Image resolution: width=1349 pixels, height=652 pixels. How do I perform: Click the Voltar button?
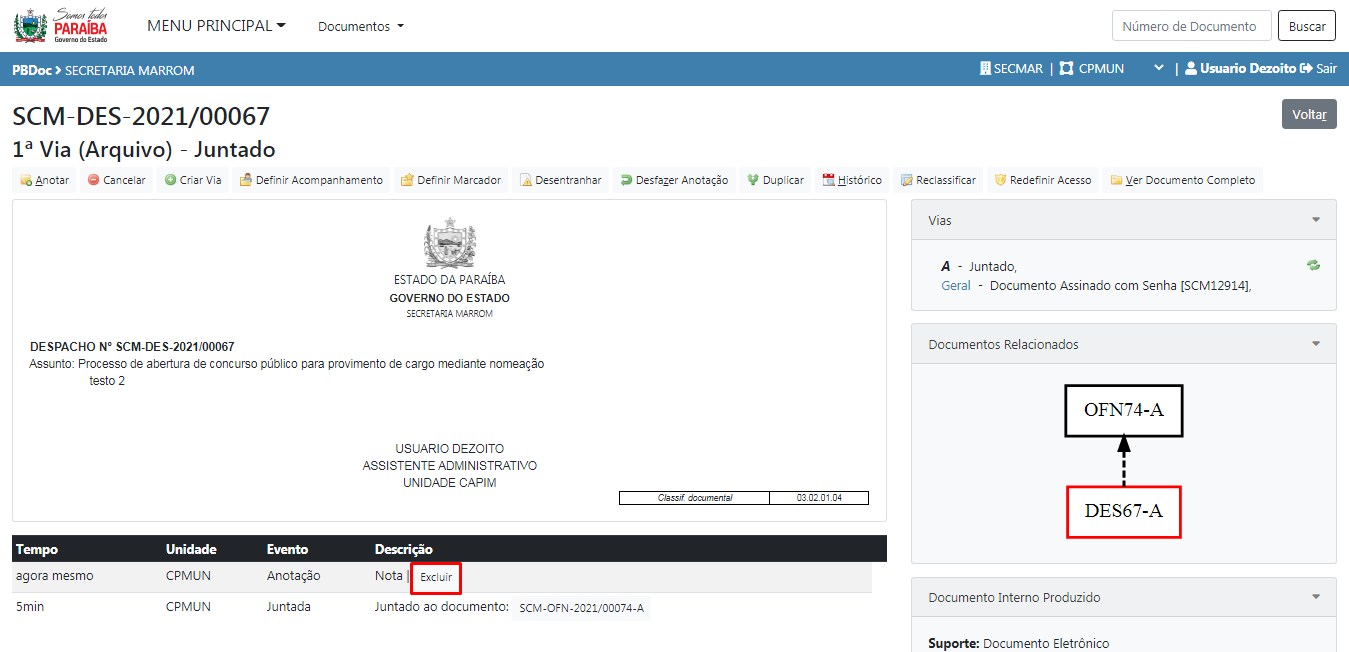(x=1308, y=114)
